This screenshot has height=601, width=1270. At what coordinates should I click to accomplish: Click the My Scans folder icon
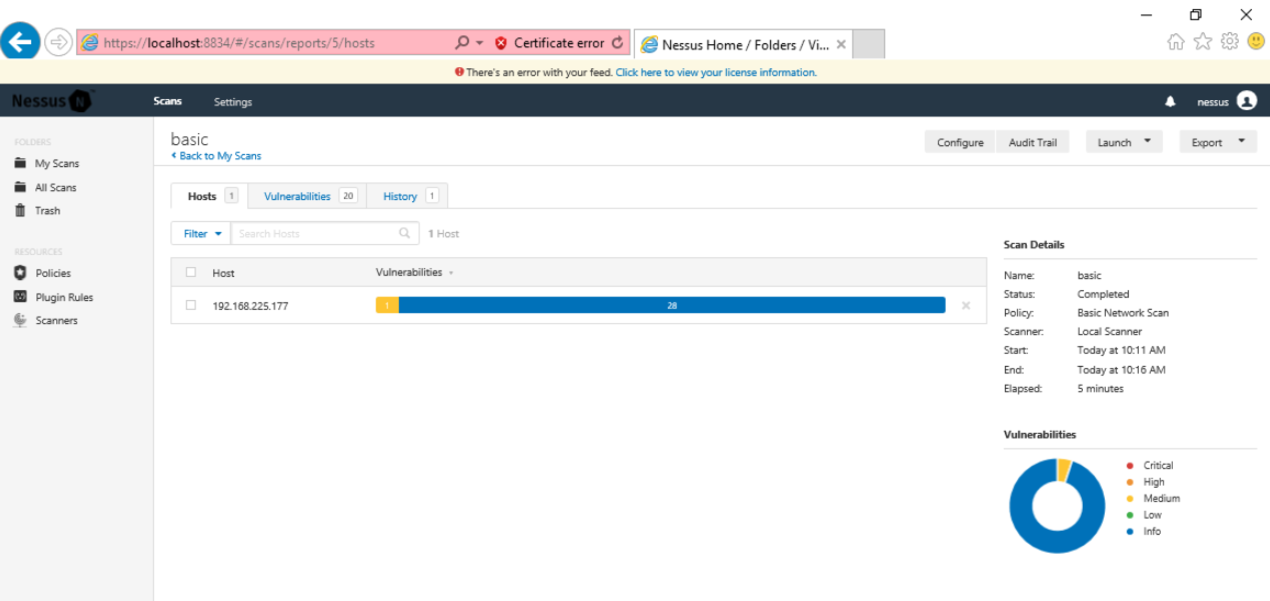(x=20, y=163)
